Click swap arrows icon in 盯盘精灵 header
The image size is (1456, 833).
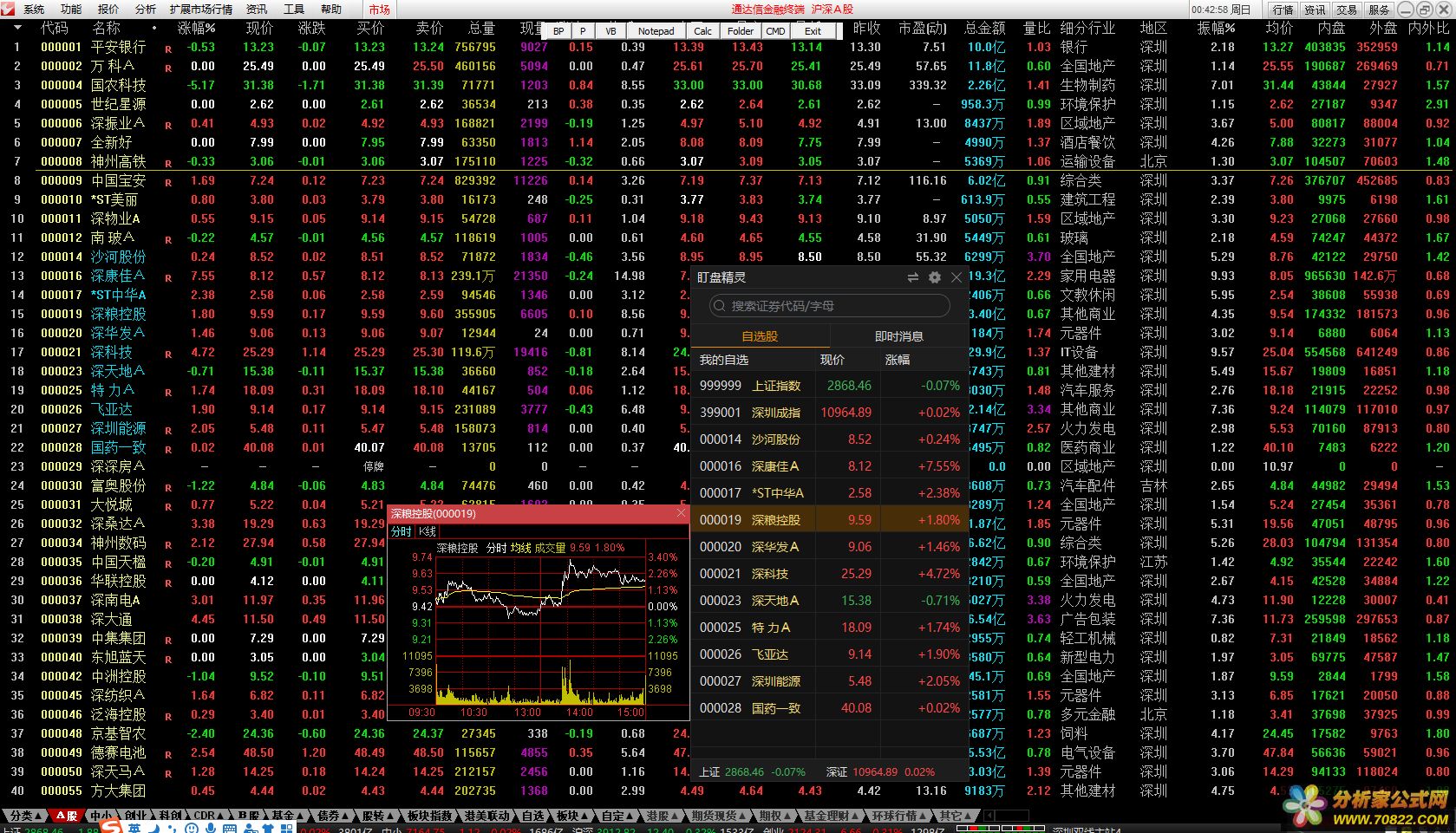pyautogui.click(x=912, y=277)
